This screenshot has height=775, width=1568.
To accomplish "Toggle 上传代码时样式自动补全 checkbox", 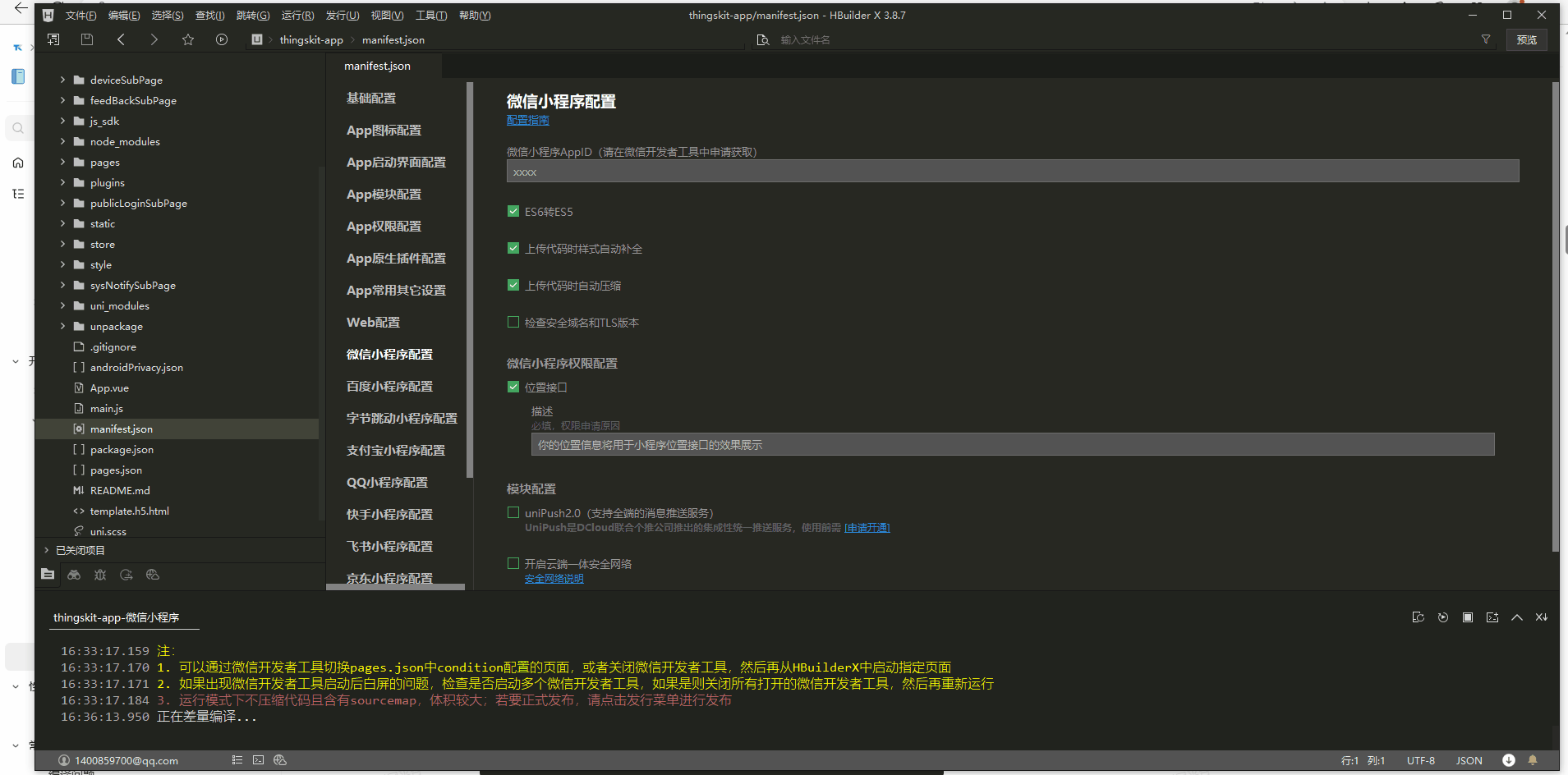I will [513, 248].
